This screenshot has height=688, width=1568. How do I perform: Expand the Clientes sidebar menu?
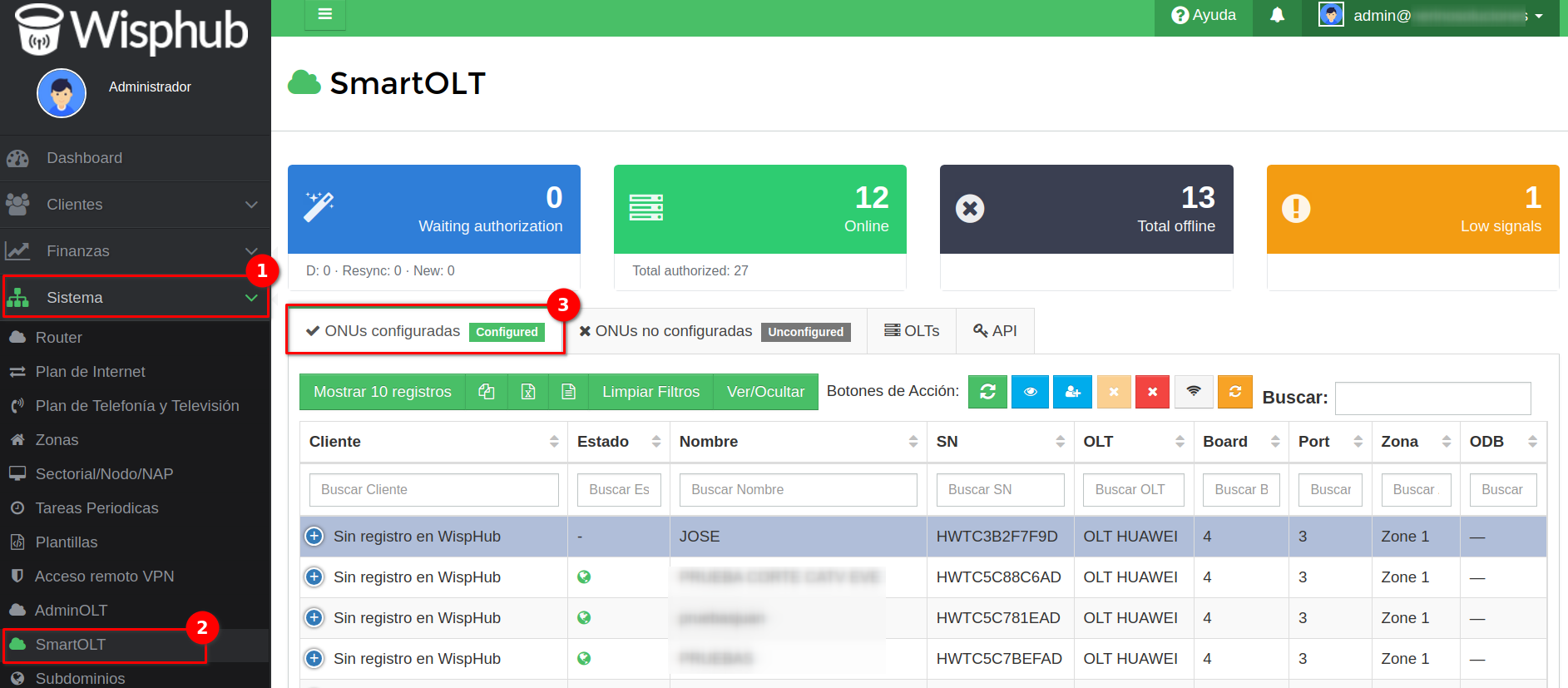[x=136, y=205]
